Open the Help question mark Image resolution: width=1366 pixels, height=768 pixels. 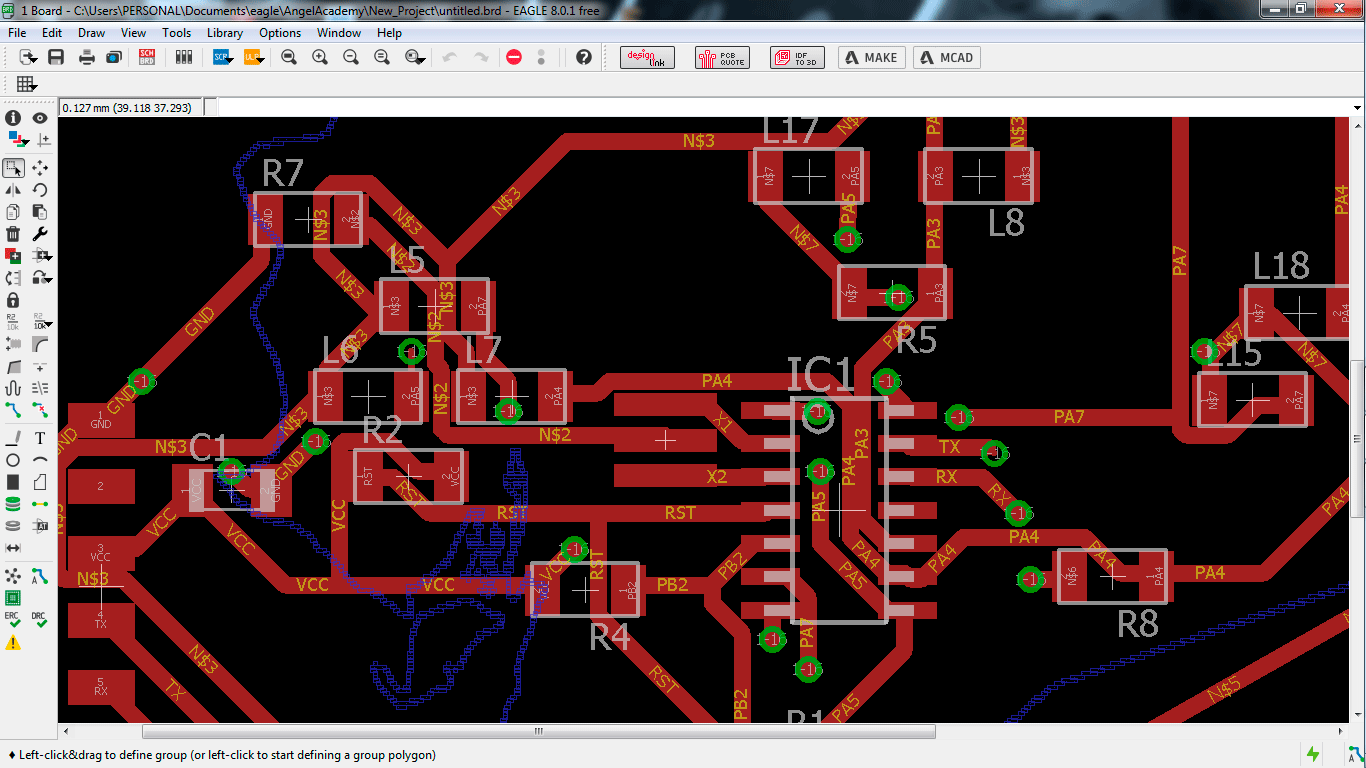point(584,58)
